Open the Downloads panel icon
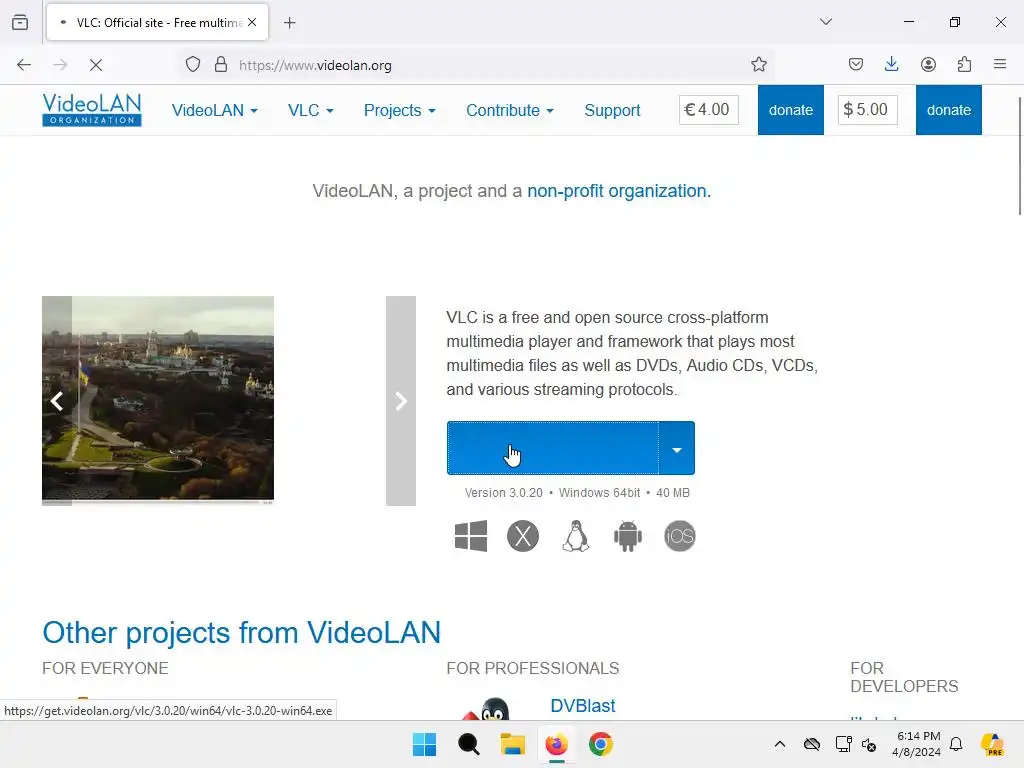 (x=891, y=64)
